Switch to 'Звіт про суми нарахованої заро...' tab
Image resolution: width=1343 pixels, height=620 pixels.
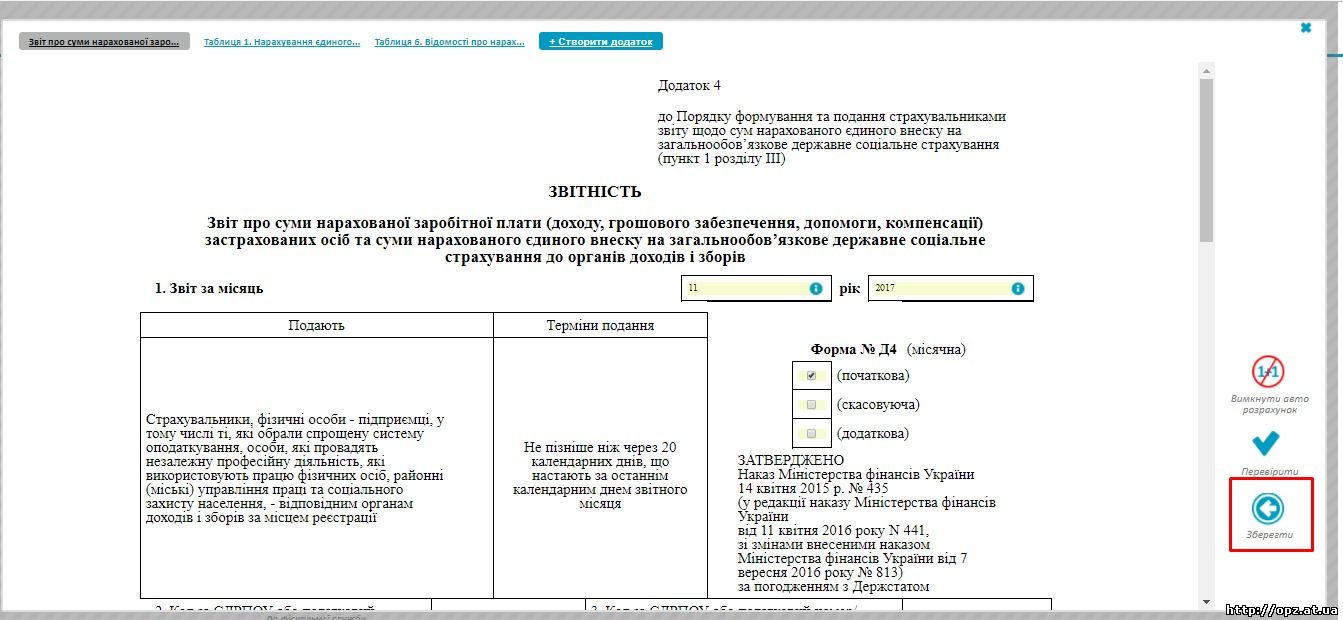pos(104,42)
